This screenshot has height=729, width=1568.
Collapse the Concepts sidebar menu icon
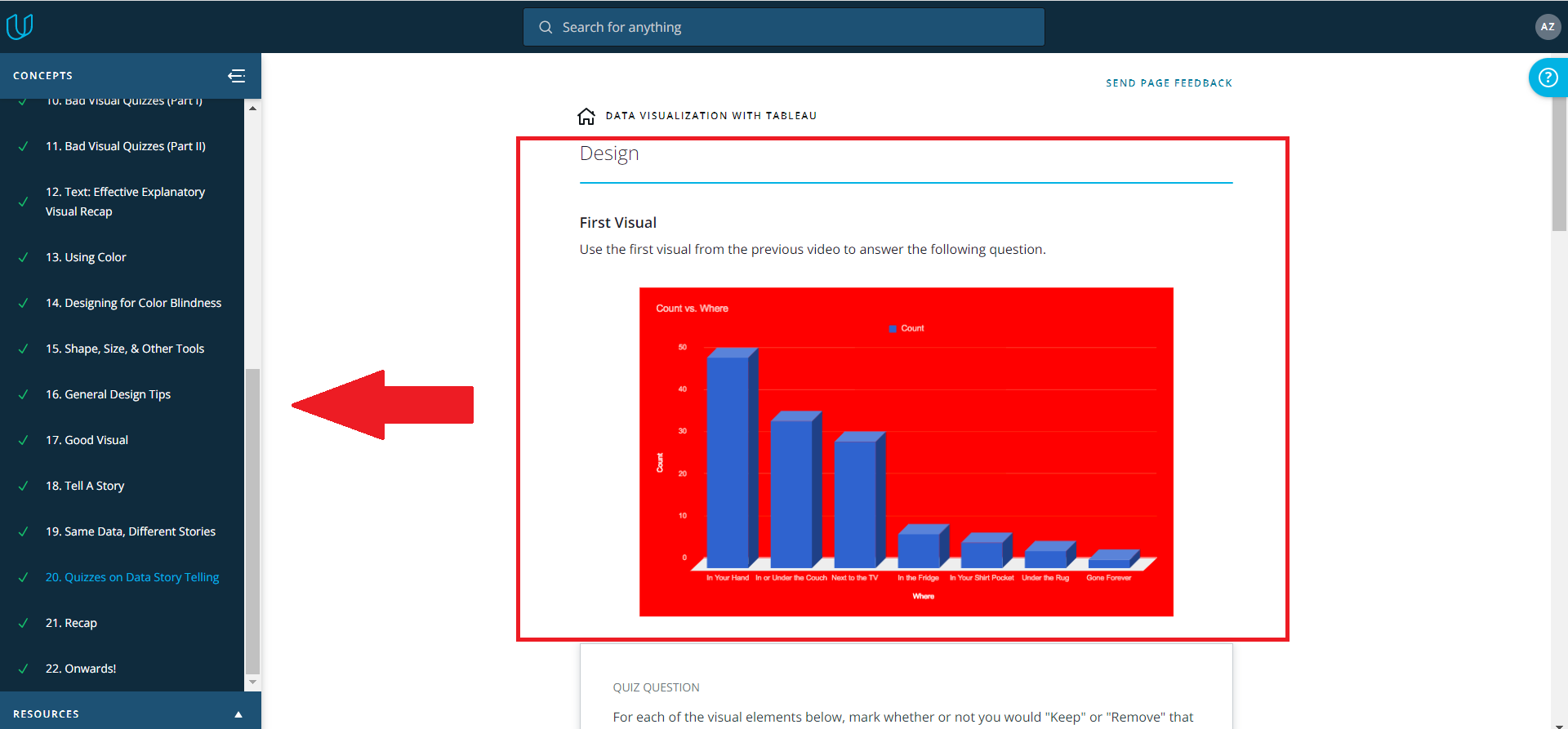[x=236, y=76]
